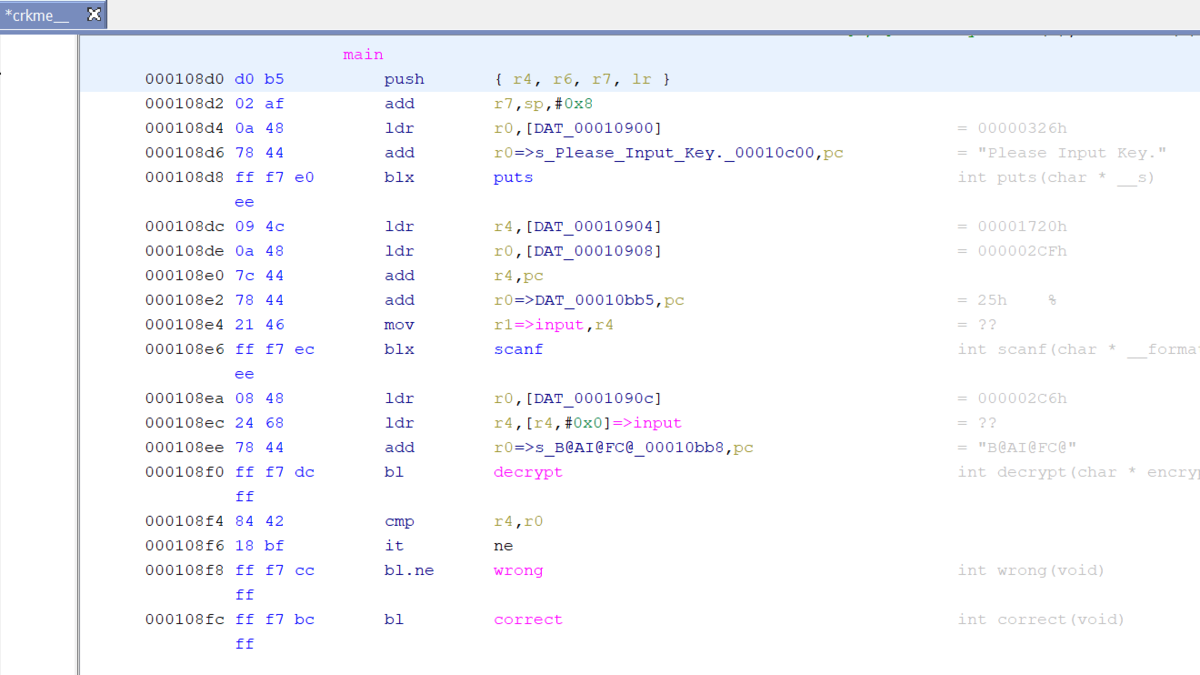This screenshot has width=1200, height=675.
Task: Click the int puts(char * __s) comment
Action: click(1056, 177)
